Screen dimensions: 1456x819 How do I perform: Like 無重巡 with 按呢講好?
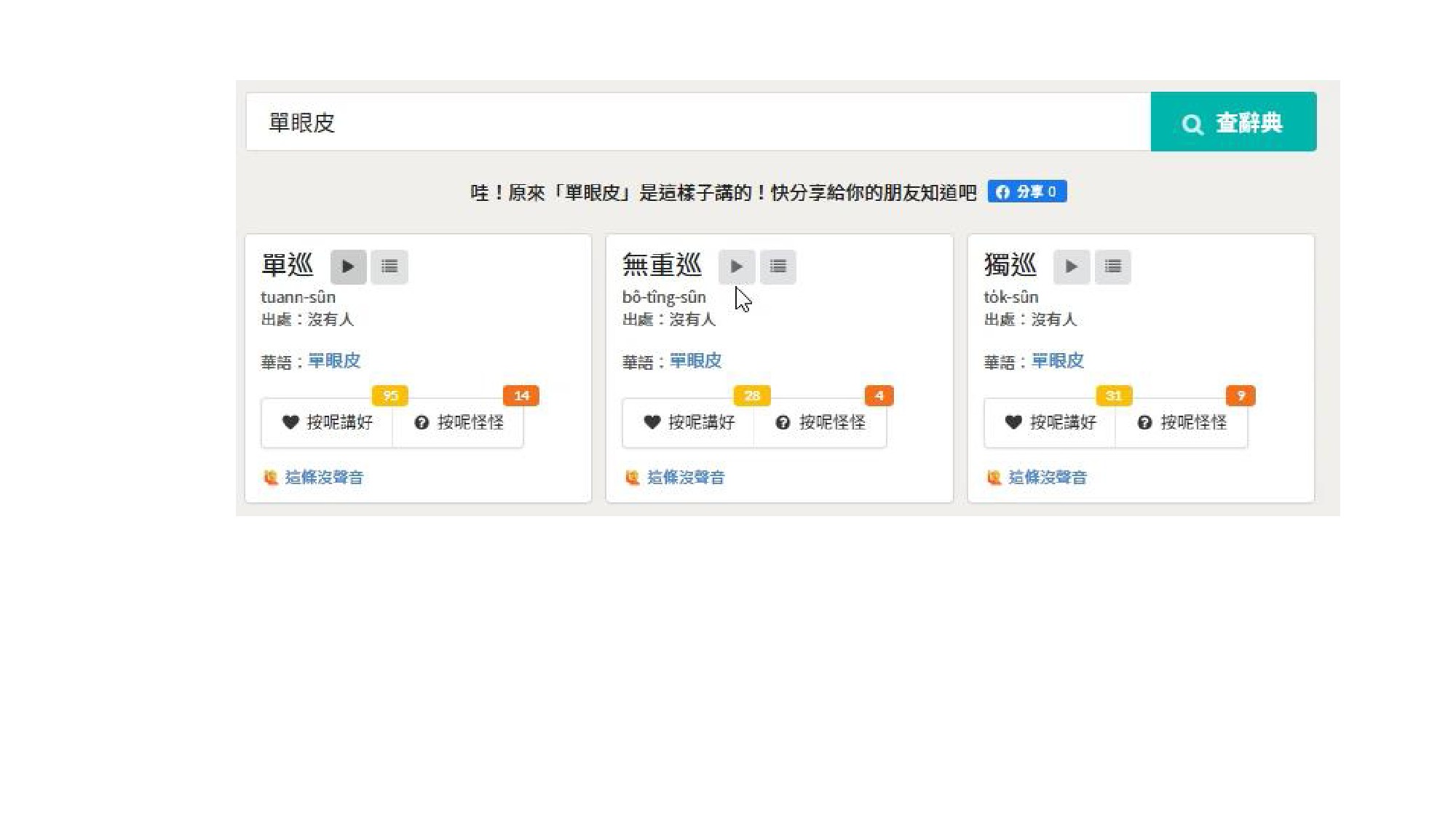[689, 422]
